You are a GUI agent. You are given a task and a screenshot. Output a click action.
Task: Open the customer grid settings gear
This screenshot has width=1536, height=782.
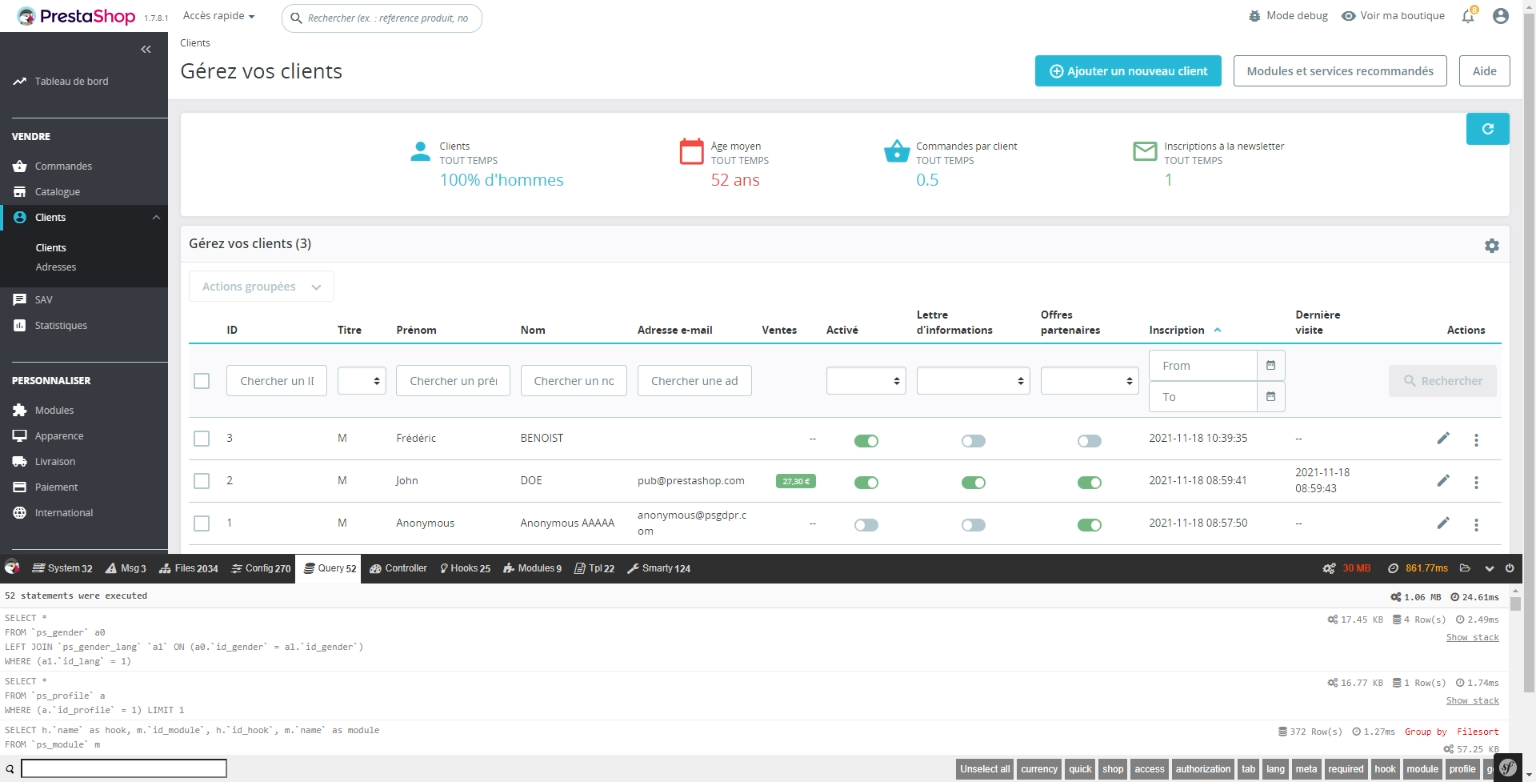1491,246
